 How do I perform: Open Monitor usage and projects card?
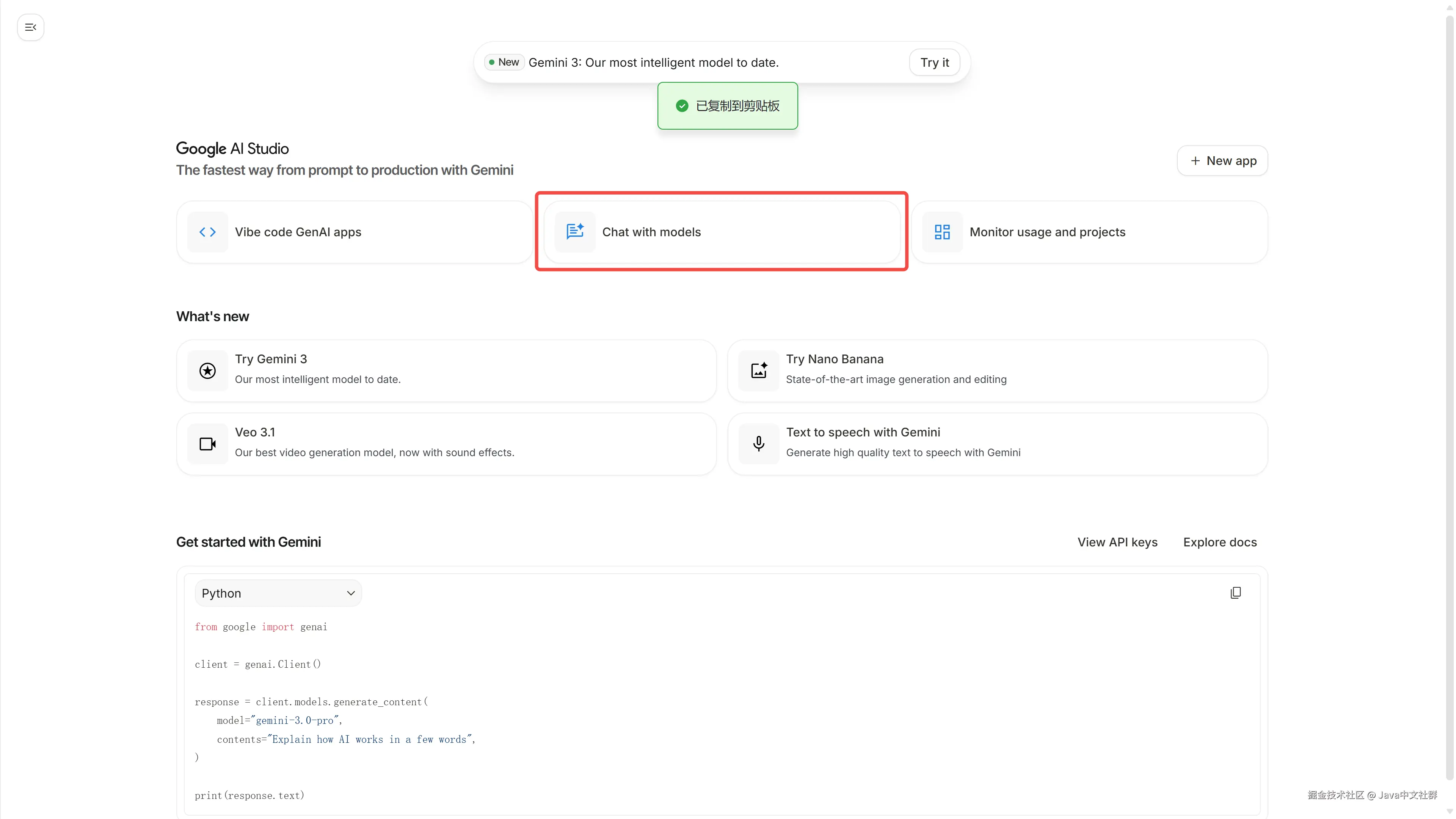(1089, 232)
